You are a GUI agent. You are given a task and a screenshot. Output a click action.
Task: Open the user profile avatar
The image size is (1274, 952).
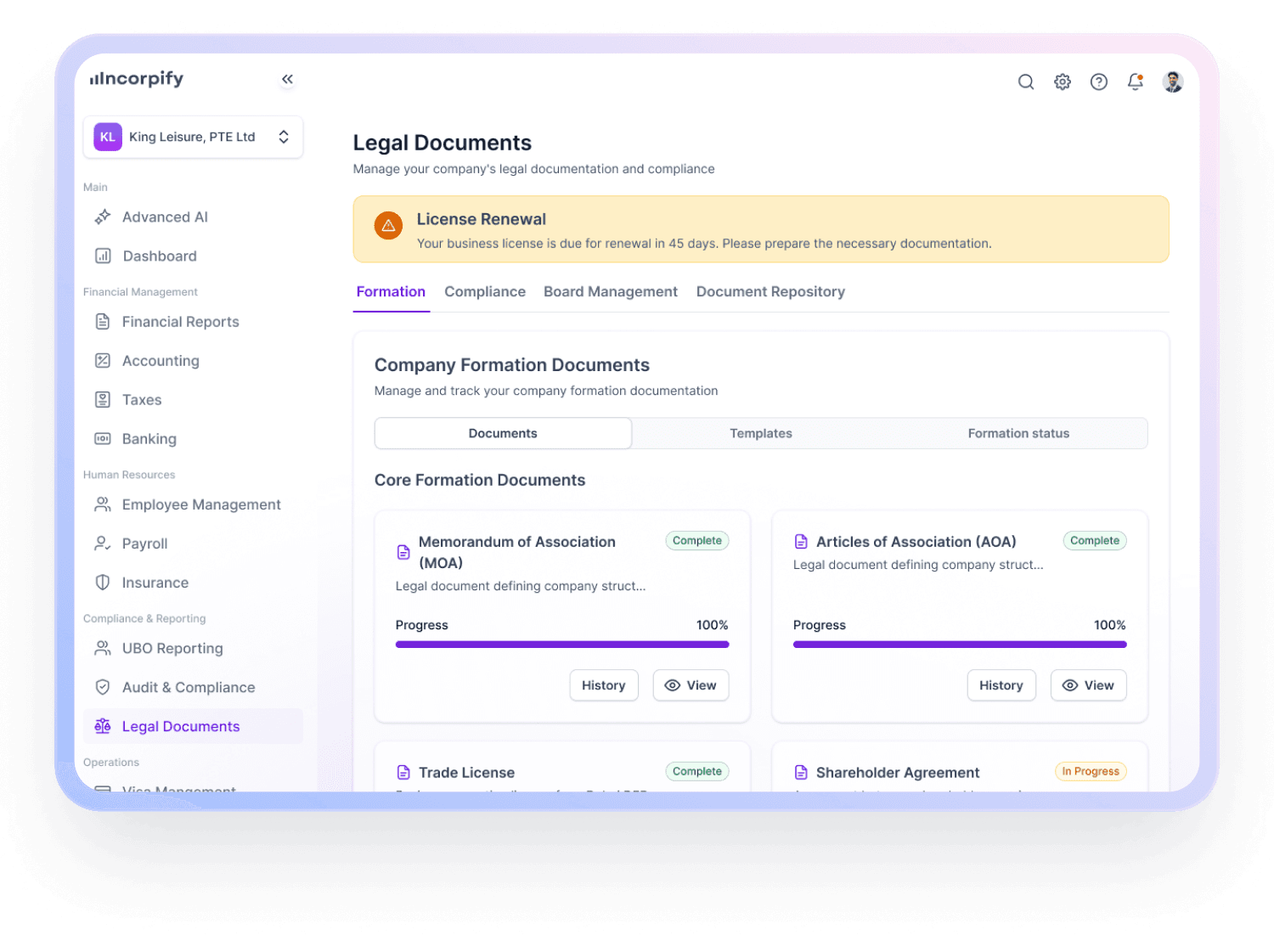point(1173,82)
